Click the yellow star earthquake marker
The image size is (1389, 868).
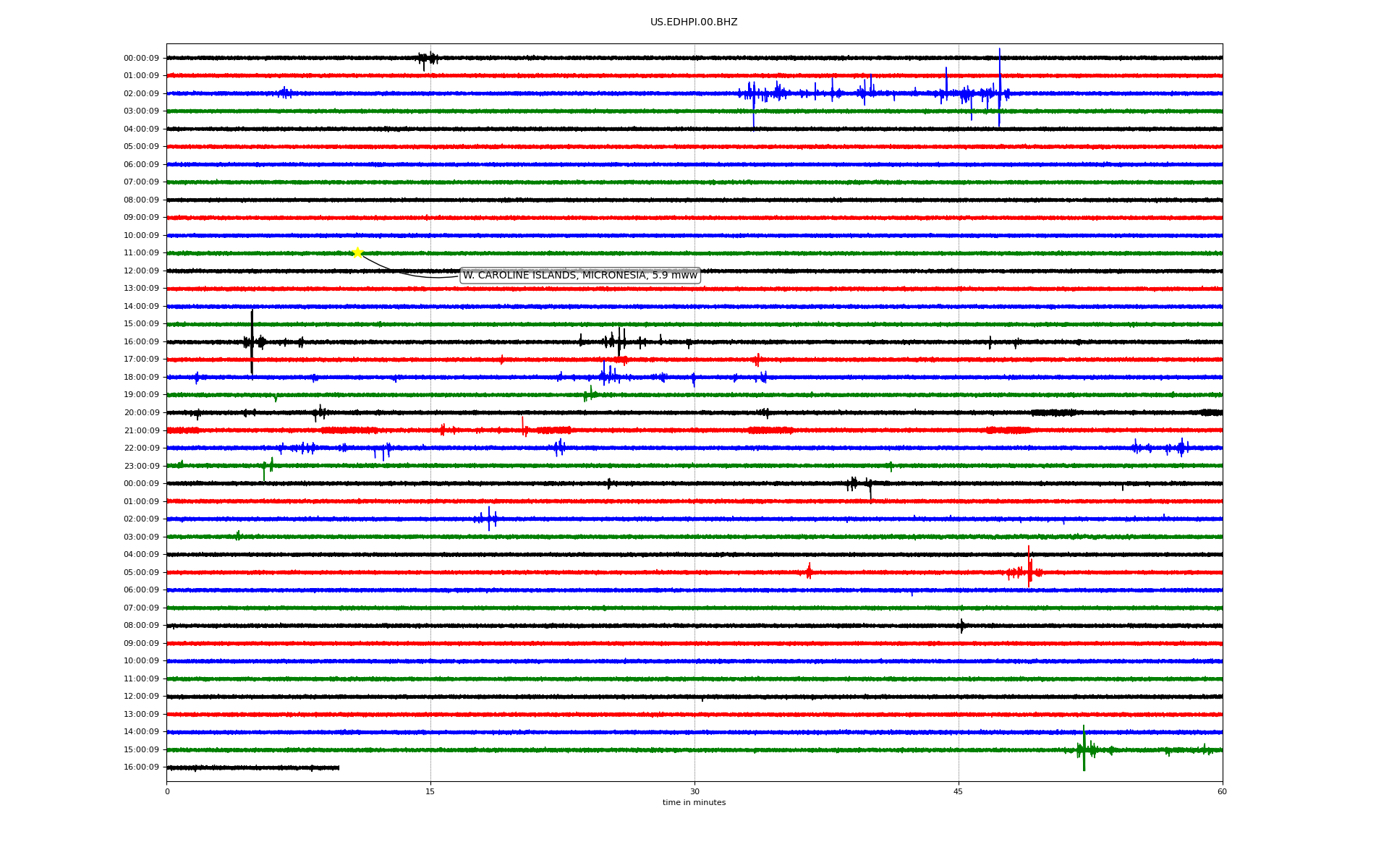[x=357, y=252]
